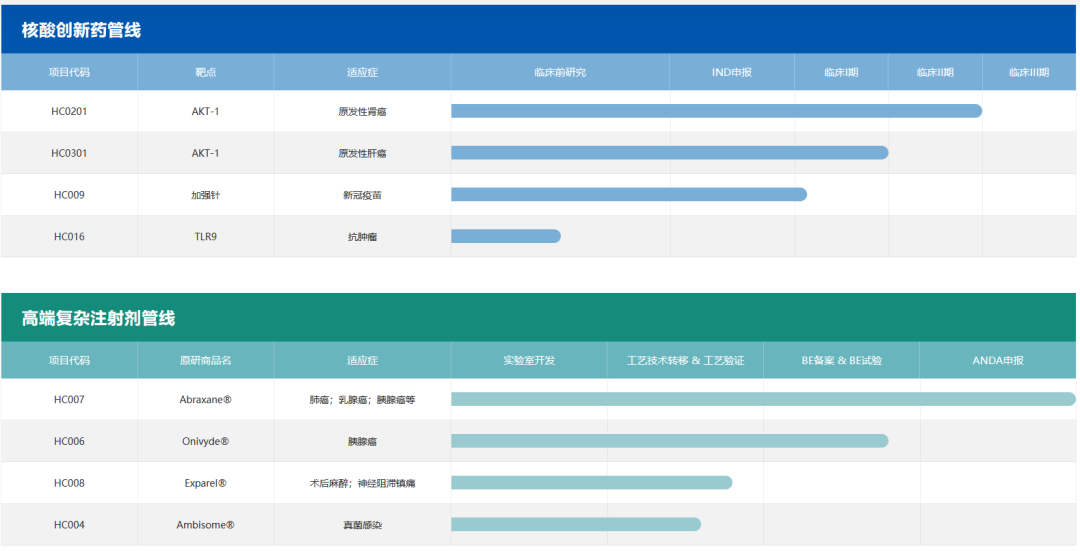1080x551 pixels.
Task: Click the 临床前研究 stage header
Action: click(x=560, y=72)
